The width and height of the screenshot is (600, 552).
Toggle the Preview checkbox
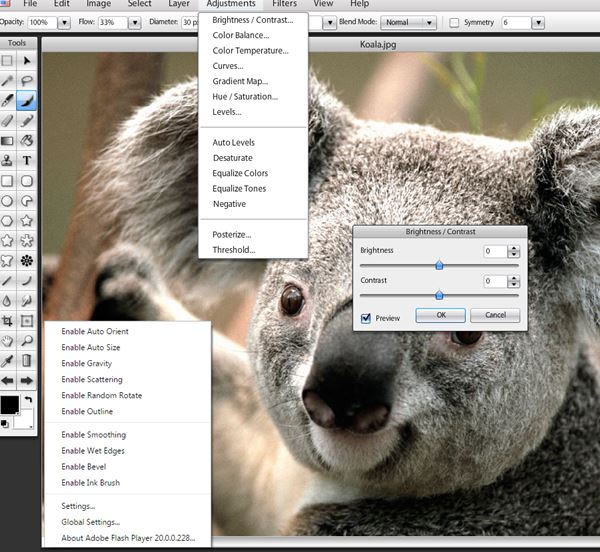[x=367, y=317]
